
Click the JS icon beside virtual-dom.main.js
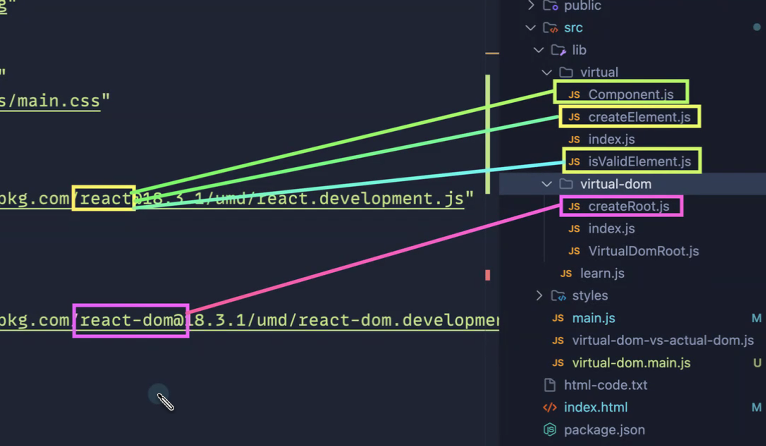(x=558, y=363)
